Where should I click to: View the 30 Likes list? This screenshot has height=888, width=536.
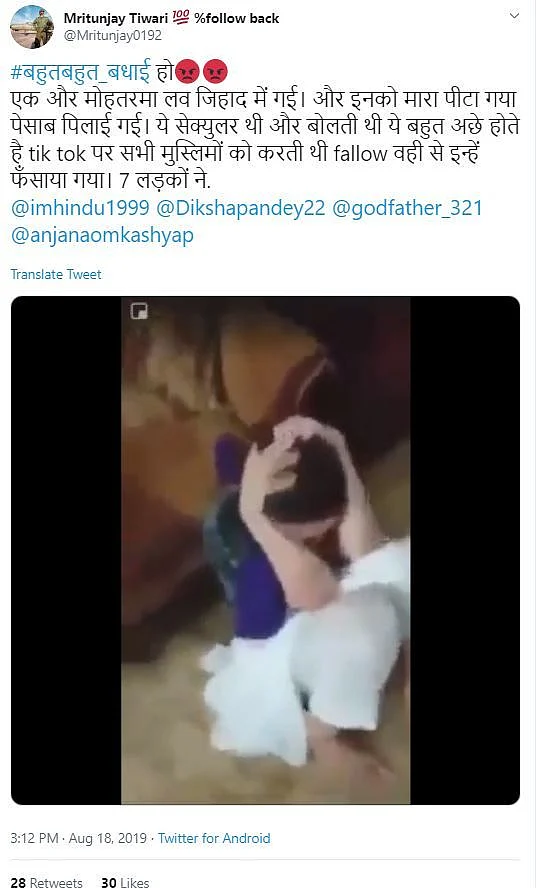point(125,881)
